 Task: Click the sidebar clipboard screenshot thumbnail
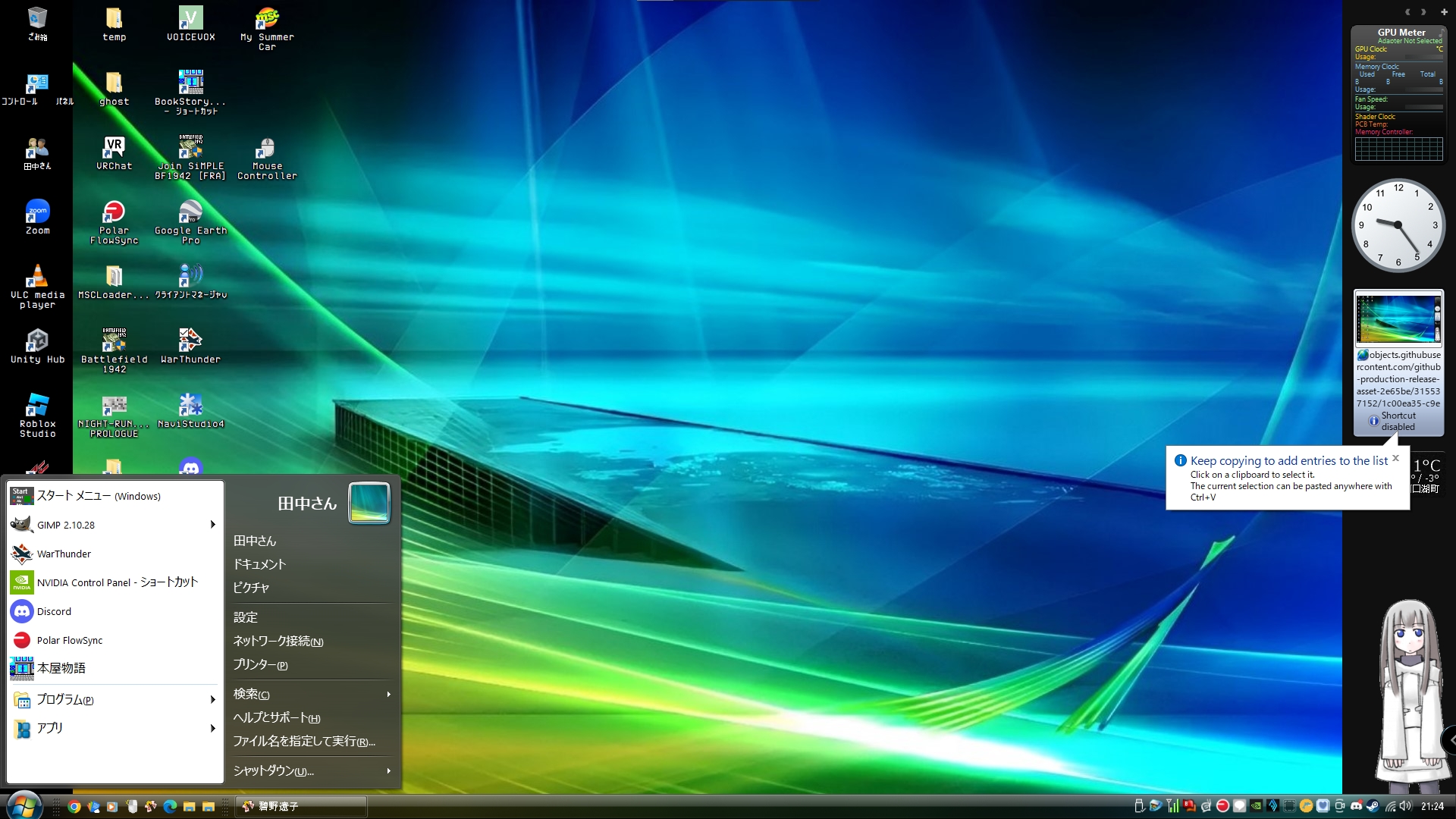1398,318
